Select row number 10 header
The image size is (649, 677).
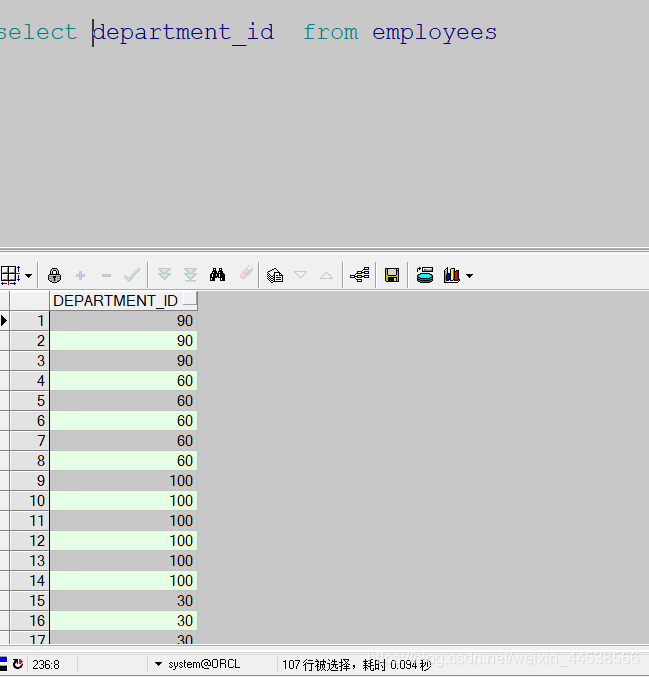(30, 501)
